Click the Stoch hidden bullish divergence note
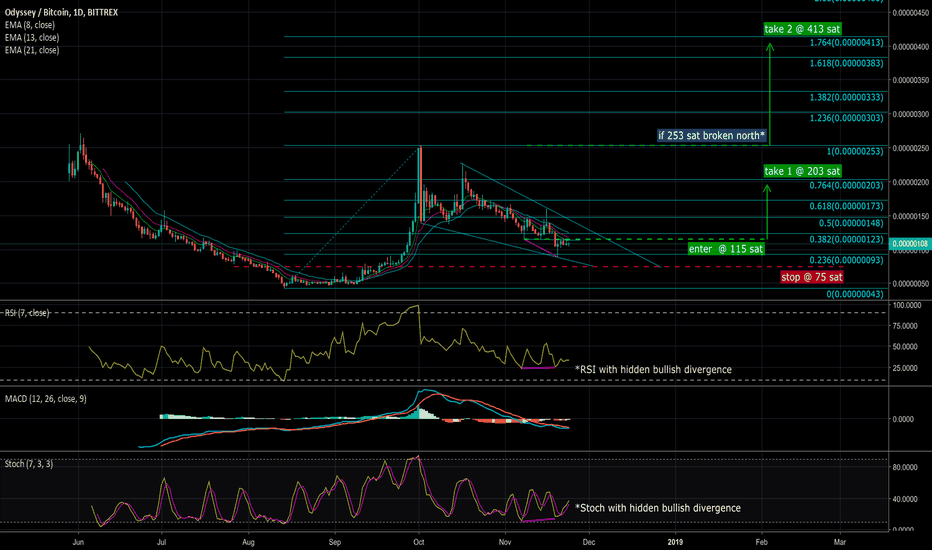Image resolution: width=932 pixels, height=550 pixels. [658, 508]
